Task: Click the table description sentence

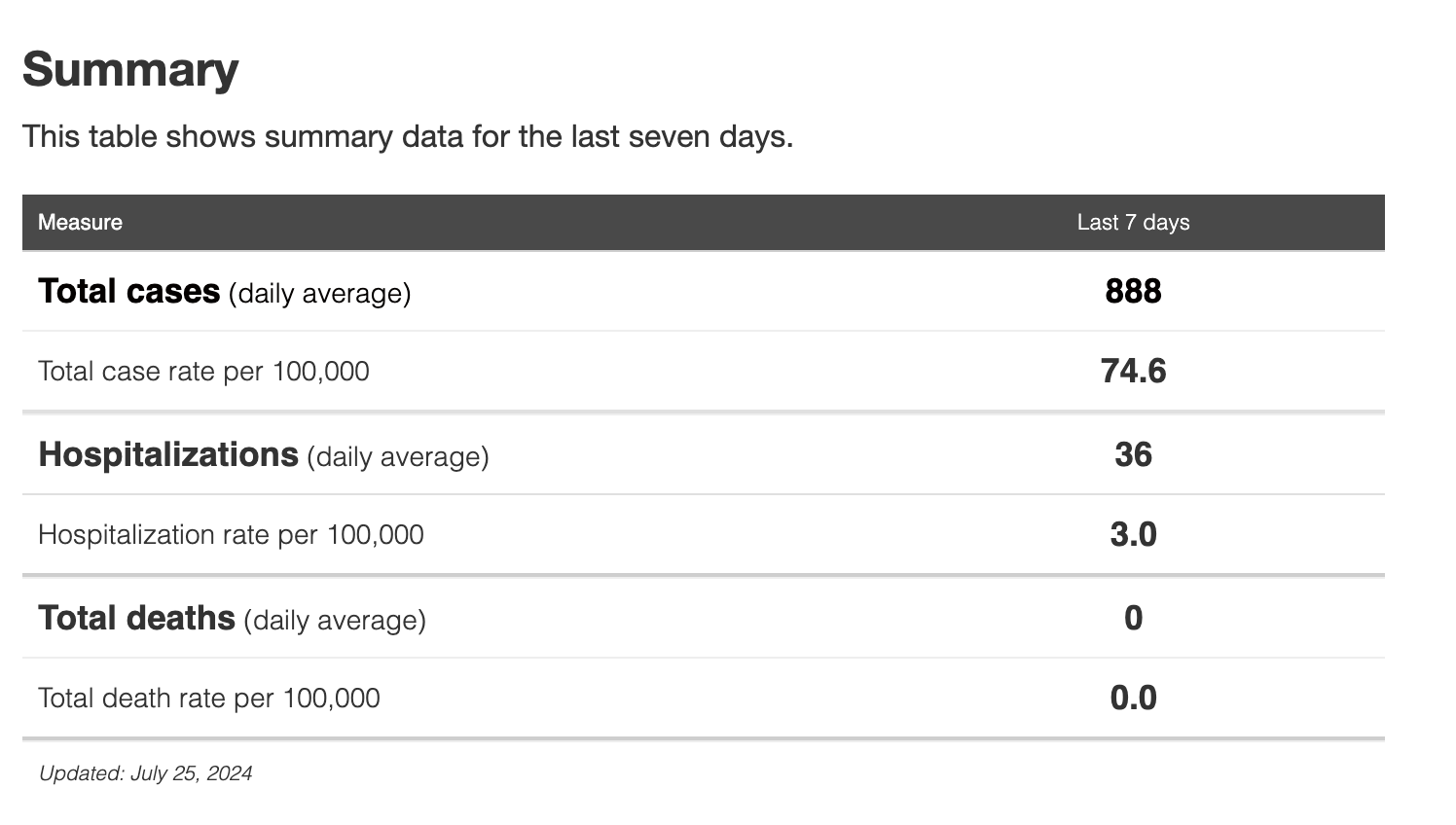Action: click(407, 136)
